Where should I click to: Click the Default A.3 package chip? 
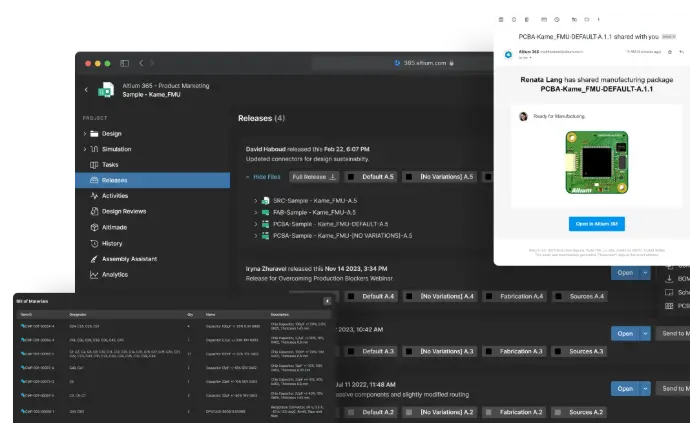(x=371, y=352)
